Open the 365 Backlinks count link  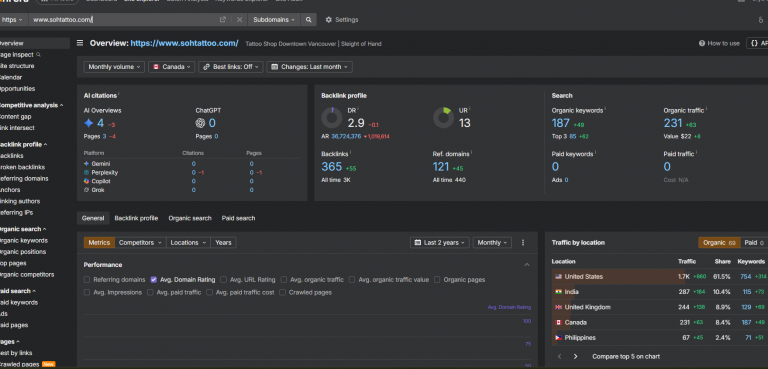tap(332, 167)
